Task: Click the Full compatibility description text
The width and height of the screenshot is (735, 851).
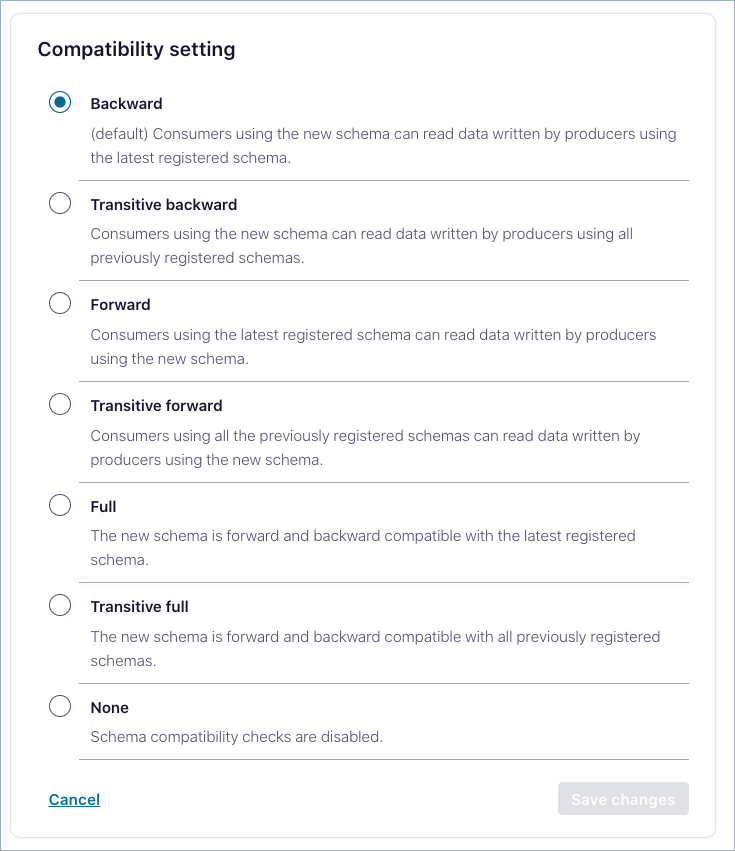Action: [x=362, y=547]
